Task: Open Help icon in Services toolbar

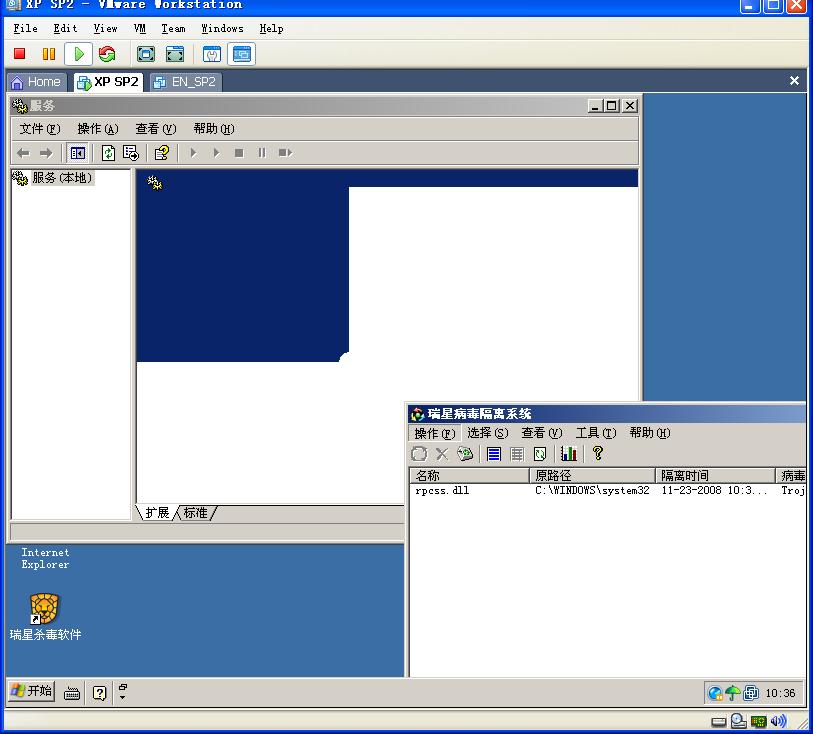Action: tap(162, 153)
